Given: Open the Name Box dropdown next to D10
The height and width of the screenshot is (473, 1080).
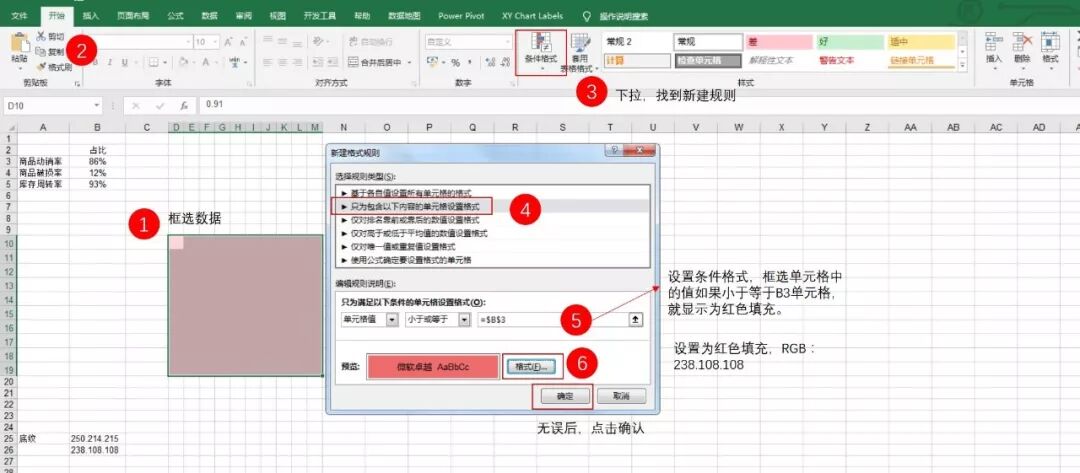Looking at the screenshot, I should click(97, 105).
